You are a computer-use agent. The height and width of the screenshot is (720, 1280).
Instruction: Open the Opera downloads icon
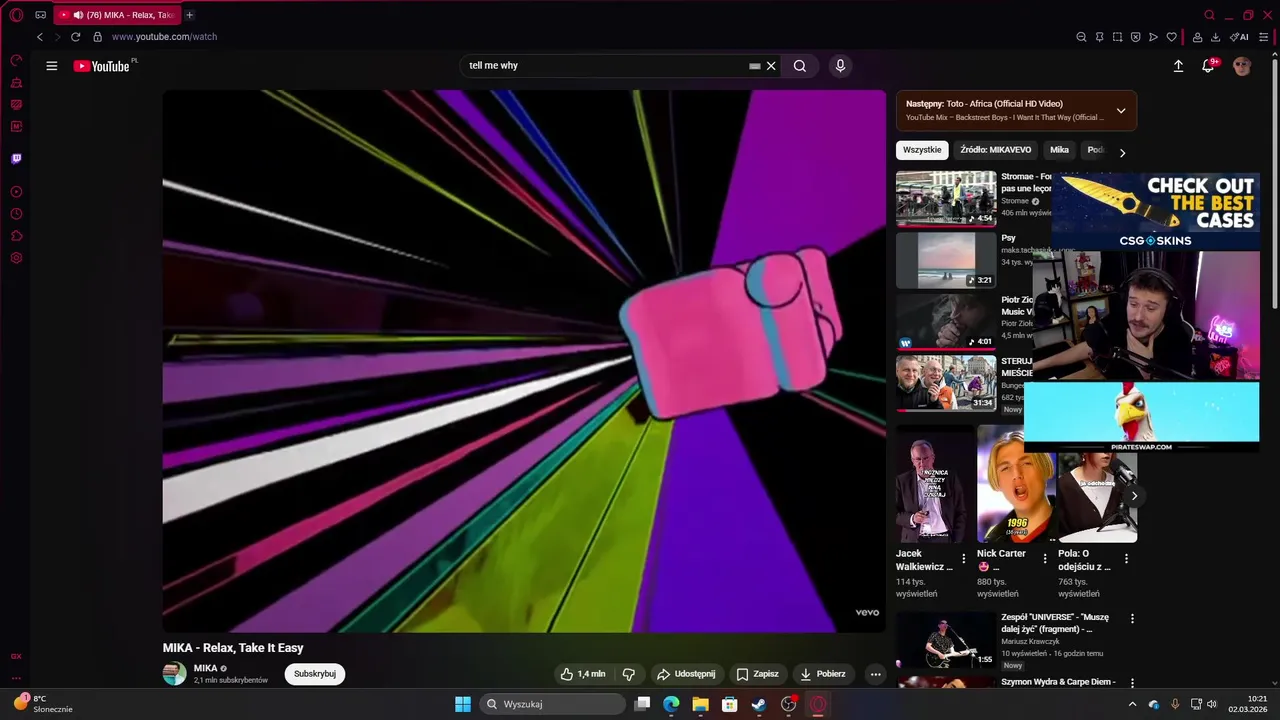coord(1215,37)
